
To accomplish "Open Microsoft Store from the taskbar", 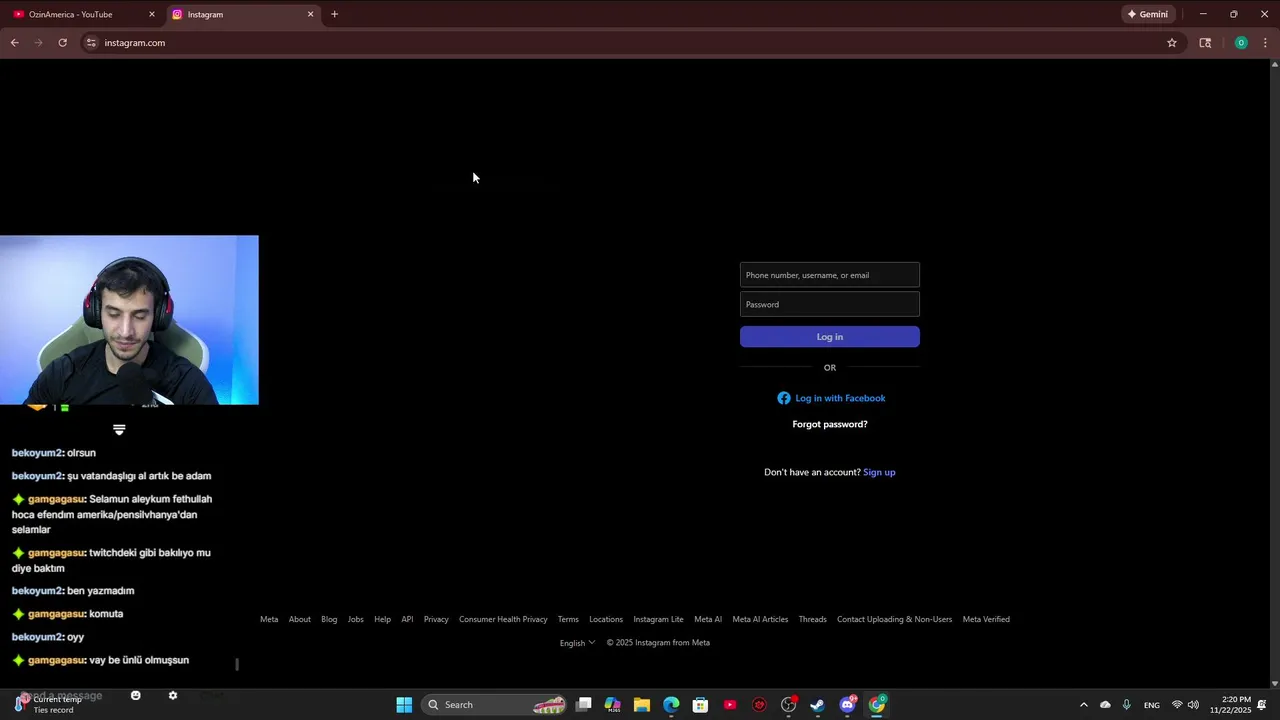I will coord(700,705).
